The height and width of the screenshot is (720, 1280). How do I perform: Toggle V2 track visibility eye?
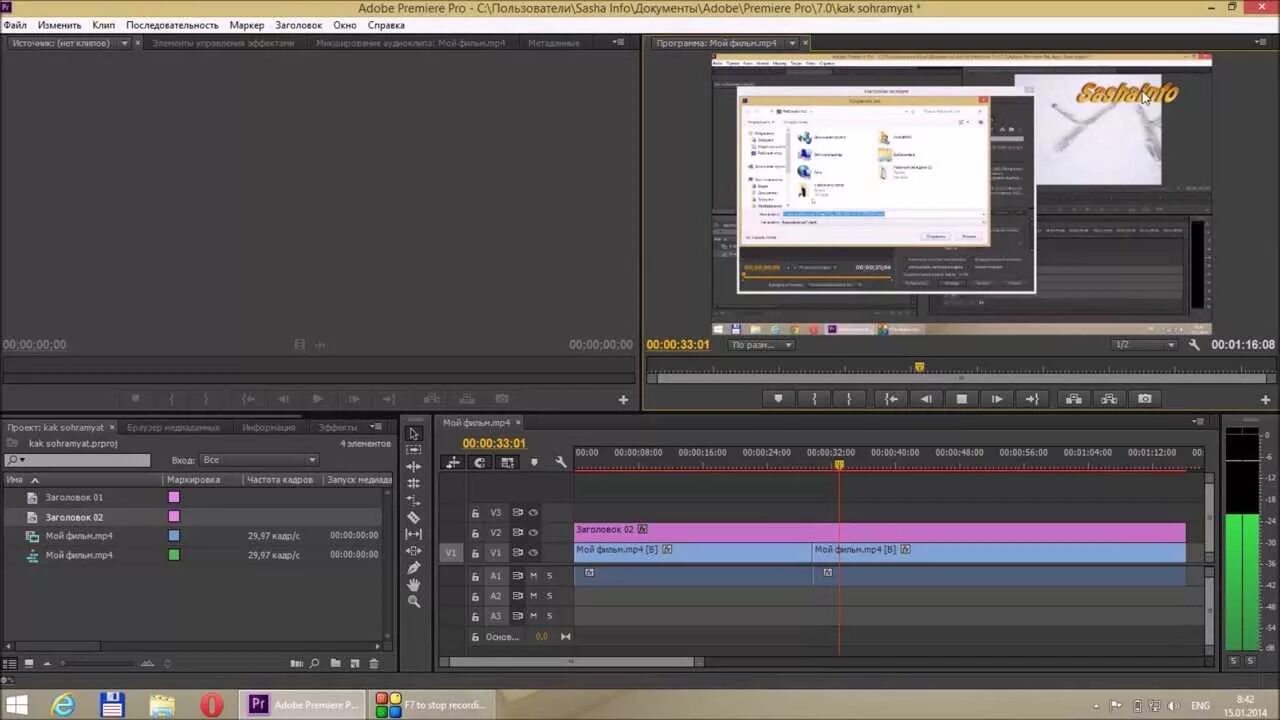tap(533, 533)
